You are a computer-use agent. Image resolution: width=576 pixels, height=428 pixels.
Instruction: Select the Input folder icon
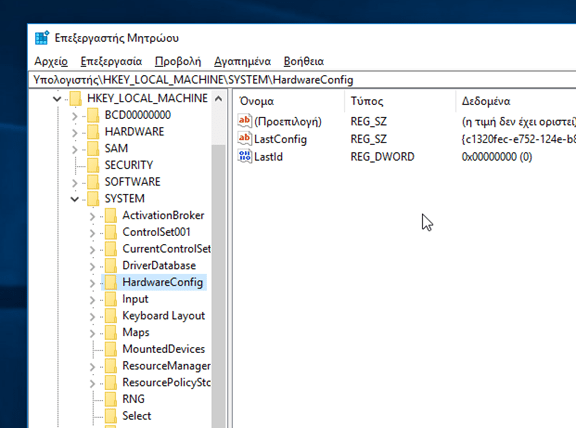(111, 299)
